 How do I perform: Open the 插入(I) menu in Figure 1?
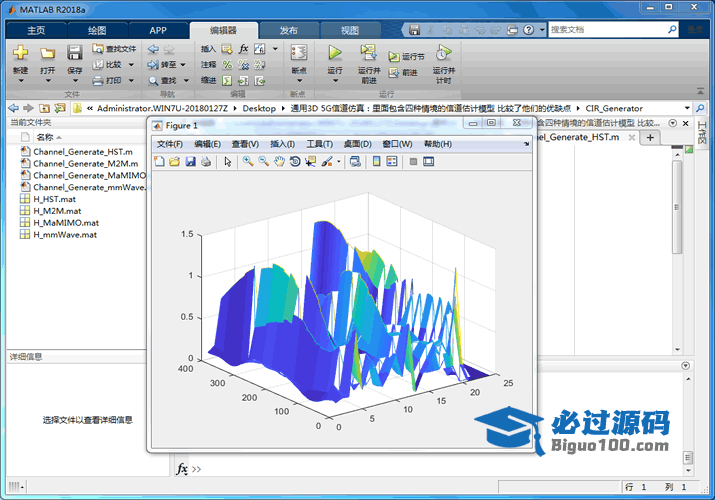coord(282,144)
